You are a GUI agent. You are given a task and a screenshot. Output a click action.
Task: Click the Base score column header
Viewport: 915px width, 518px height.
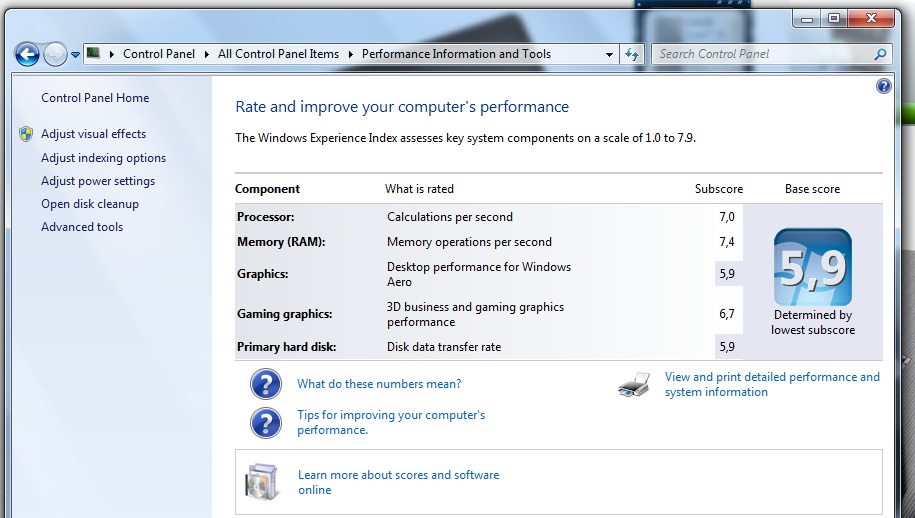(812, 189)
